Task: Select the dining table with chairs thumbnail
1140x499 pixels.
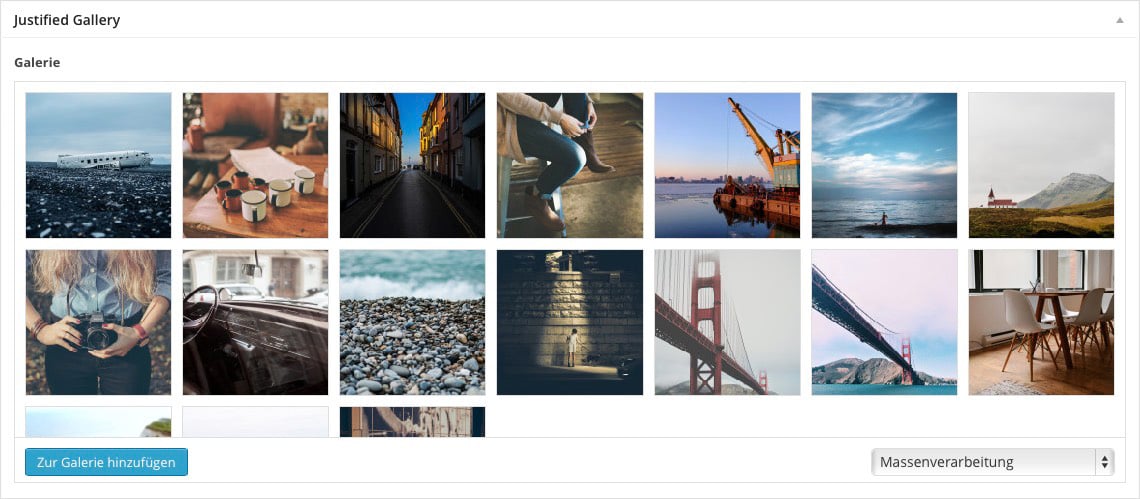Action: click(x=1041, y=322)
